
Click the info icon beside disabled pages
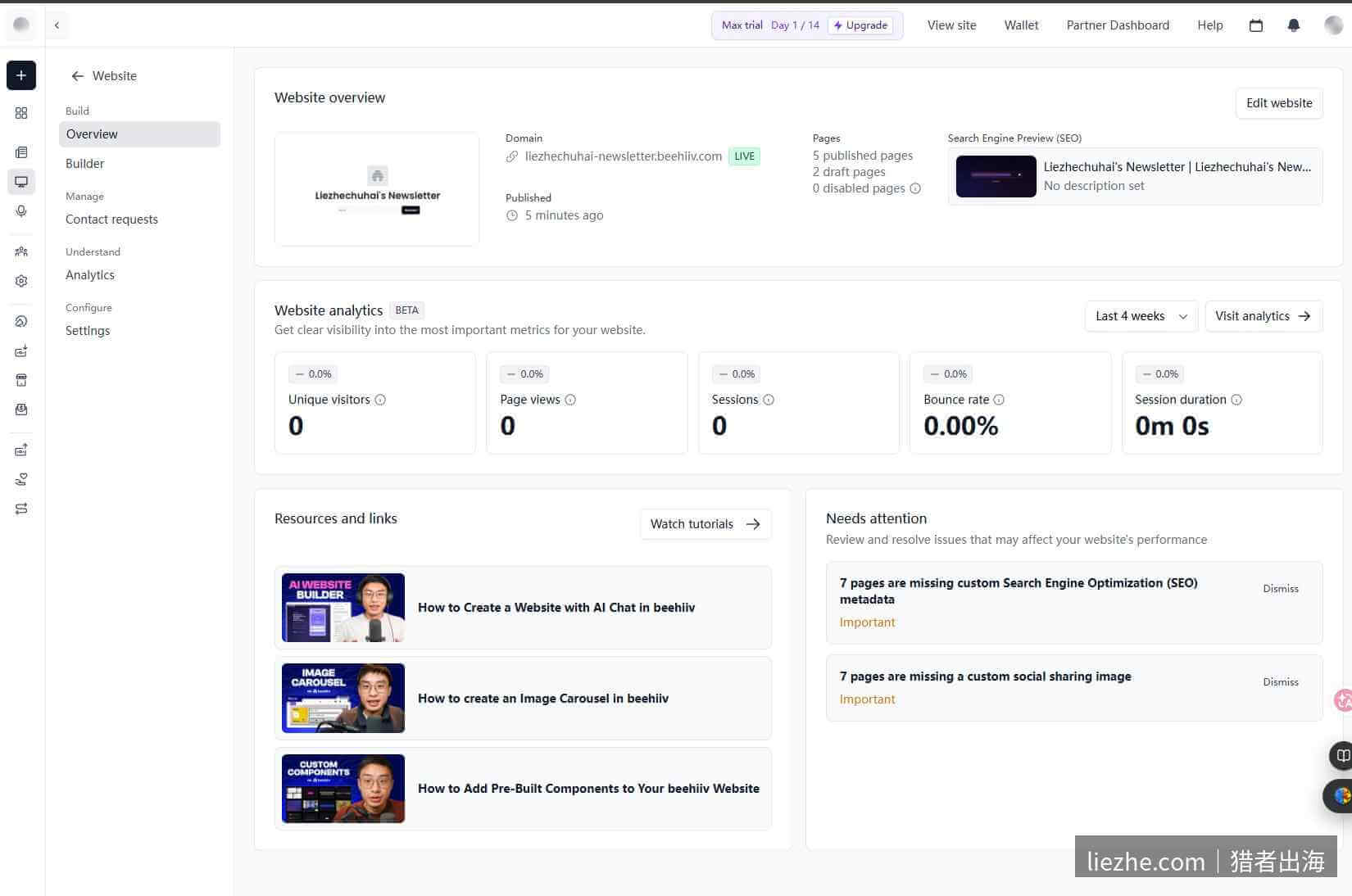pos(915,188)
